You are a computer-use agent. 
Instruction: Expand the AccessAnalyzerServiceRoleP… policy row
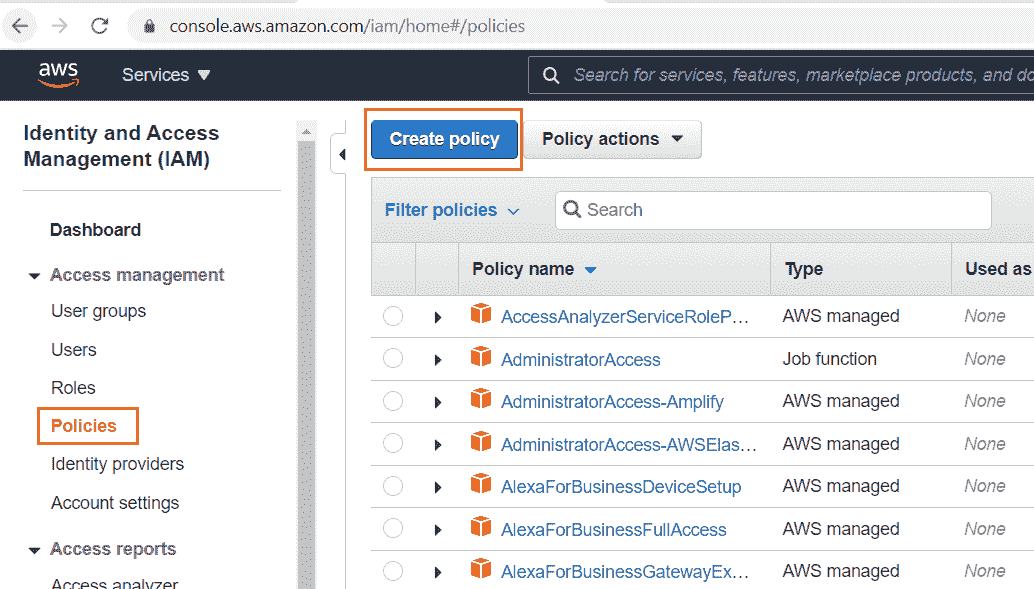tap(438, 317)
